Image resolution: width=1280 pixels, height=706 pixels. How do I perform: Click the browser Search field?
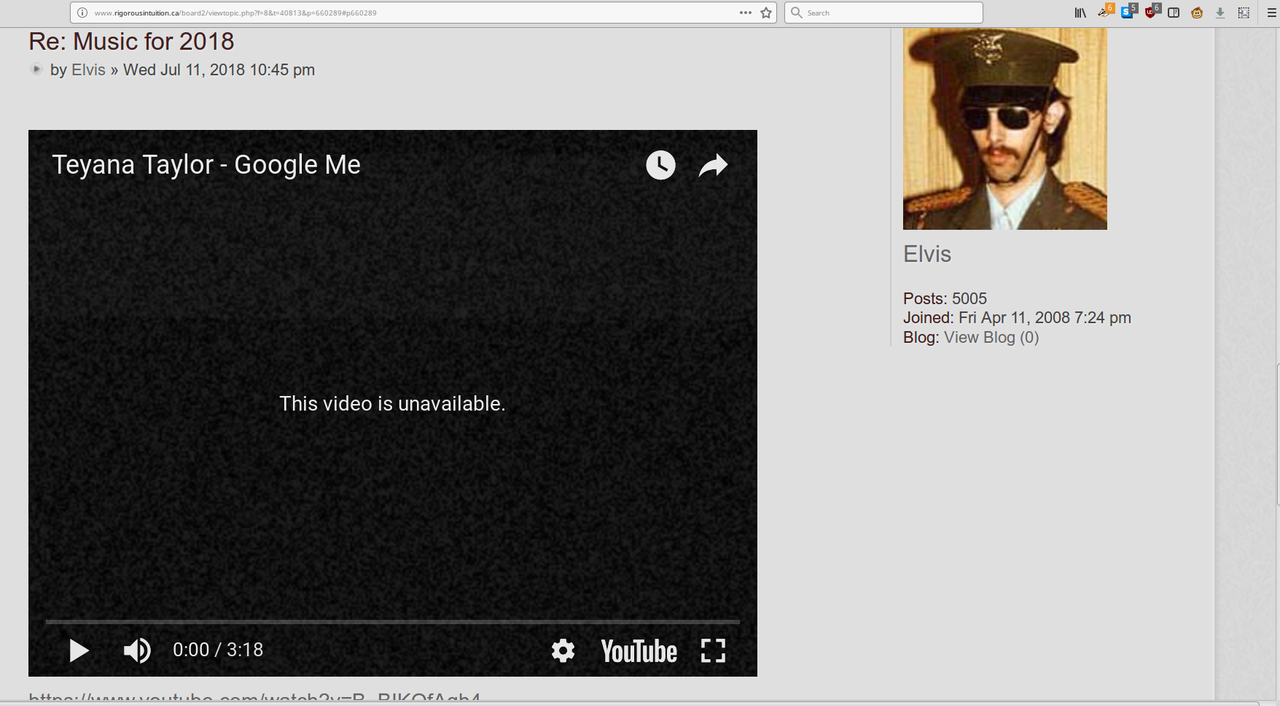883,13
